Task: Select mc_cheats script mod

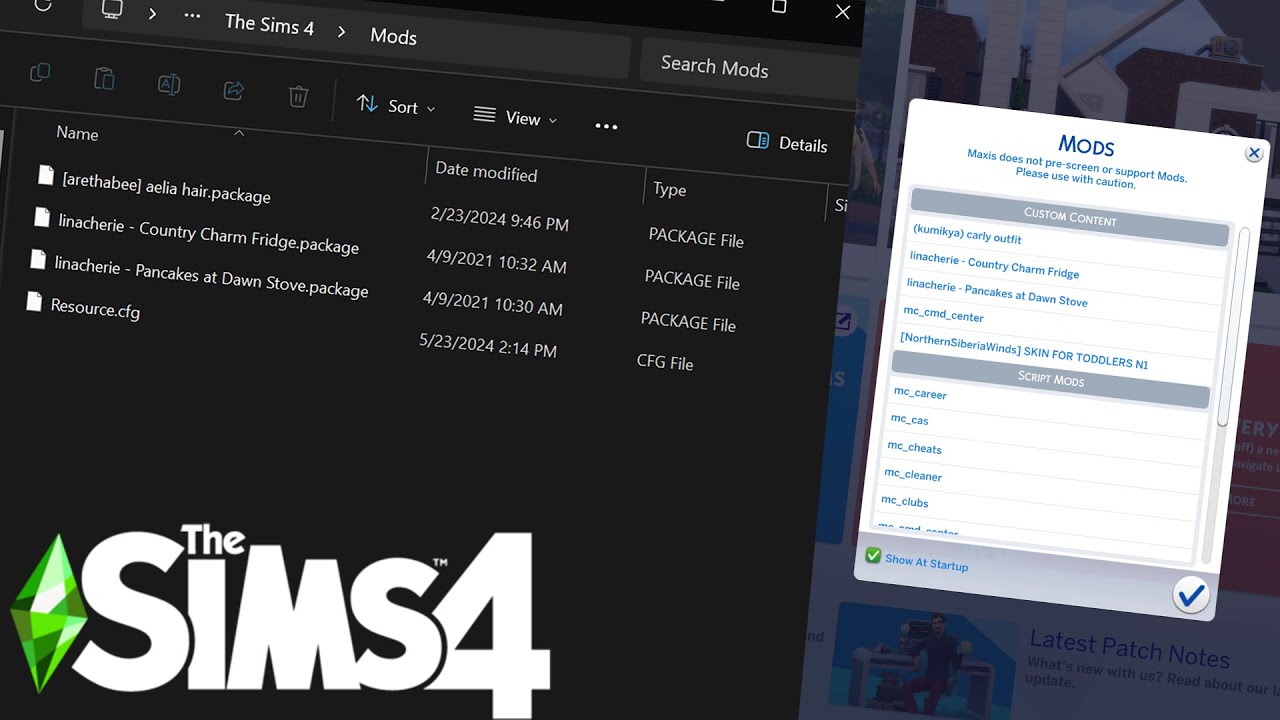Action: coord(914,447)
